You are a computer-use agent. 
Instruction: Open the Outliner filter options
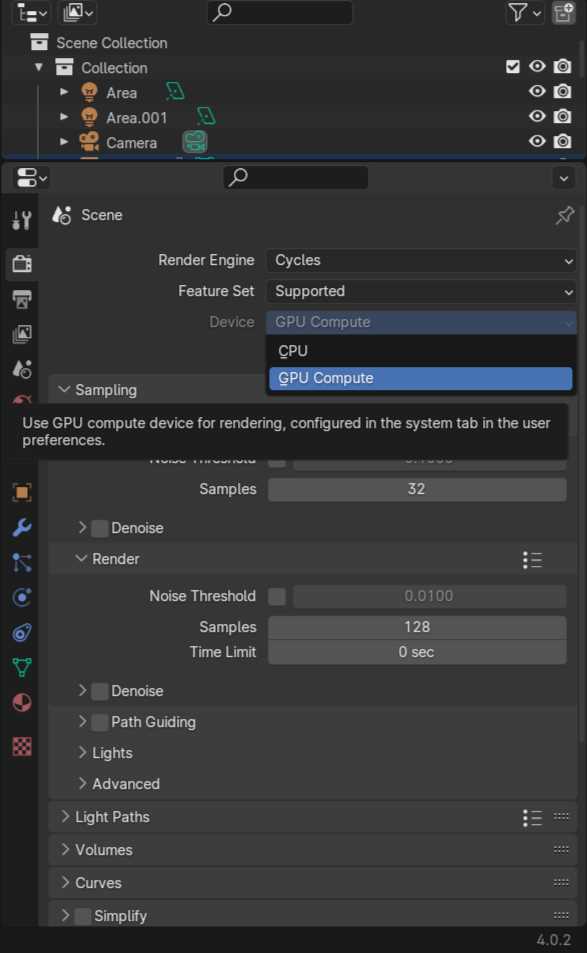click(524, 12)
